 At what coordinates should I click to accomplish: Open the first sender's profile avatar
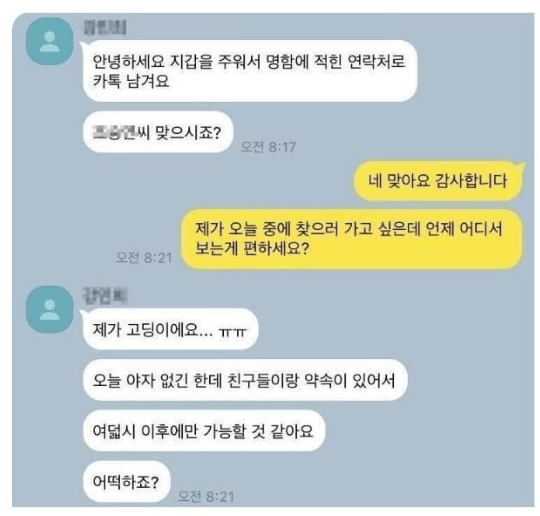(x=50, y=42)
